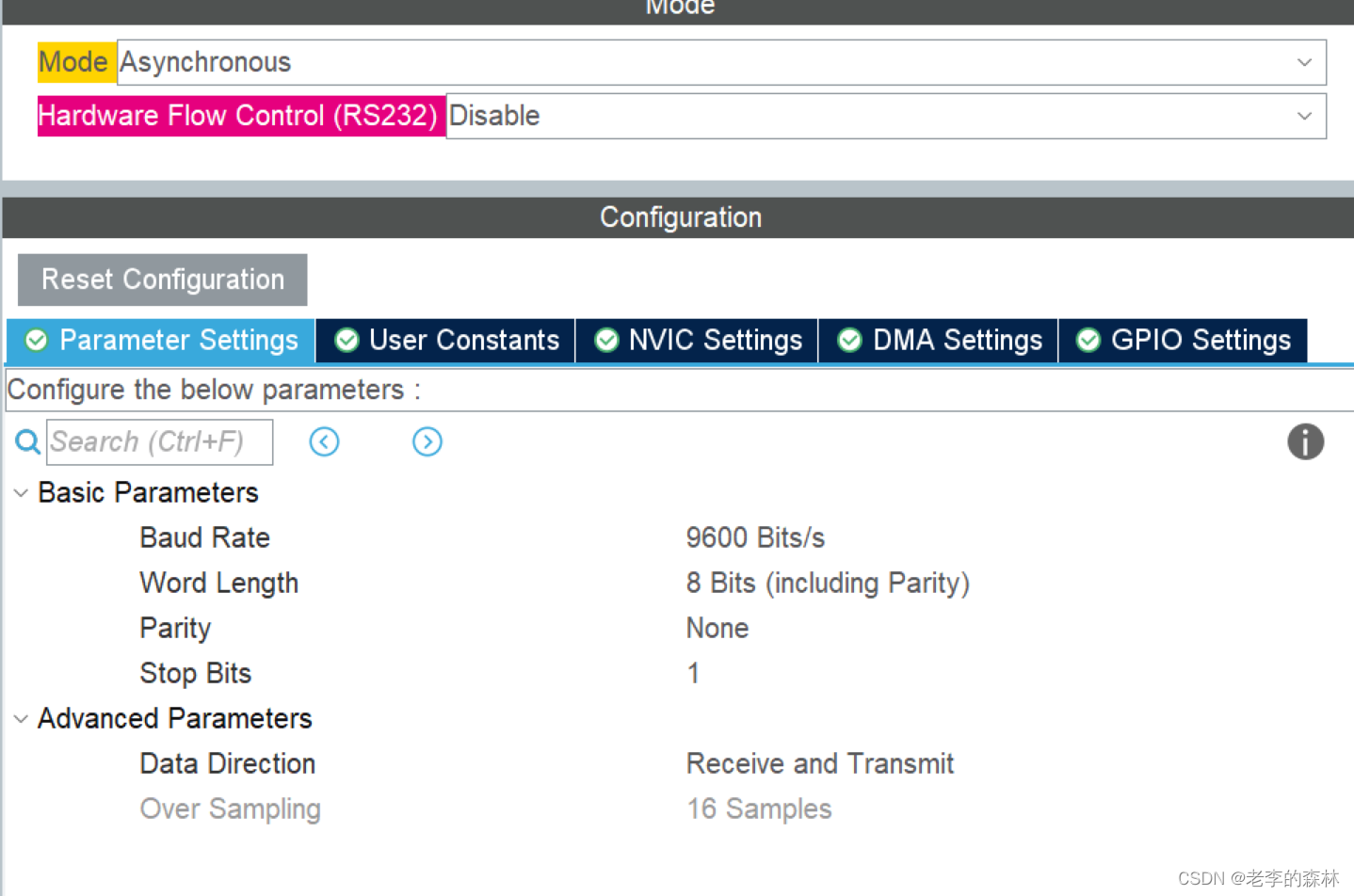This screenshot has width=1354, height=896.
Task: Click the Mode dropdown arrow
Action: click(1304, 62)
